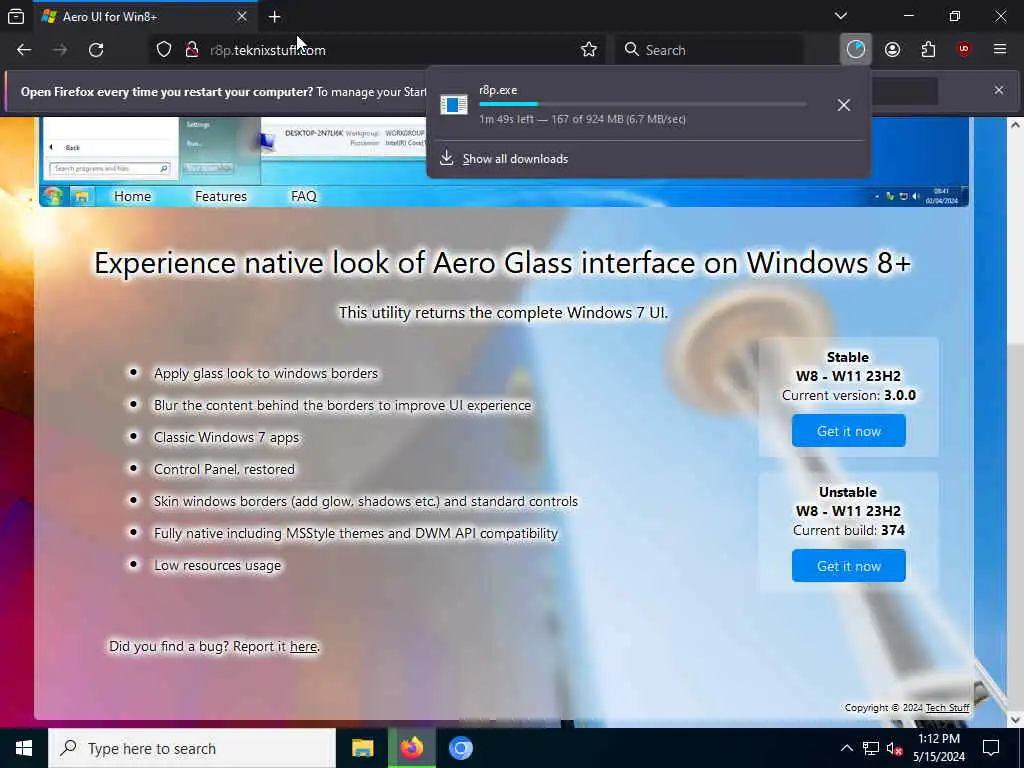The width and height of the screenshot is (1024, 768).
Task: Click the 'Low resources usage' bullet
Action: pyautogui.click(x=217, y=565)
